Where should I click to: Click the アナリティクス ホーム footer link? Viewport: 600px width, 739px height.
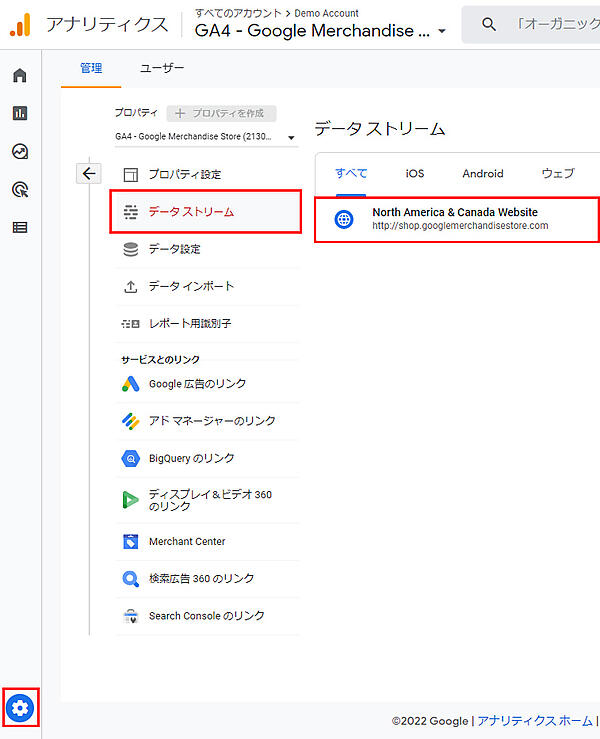point(534,720)
